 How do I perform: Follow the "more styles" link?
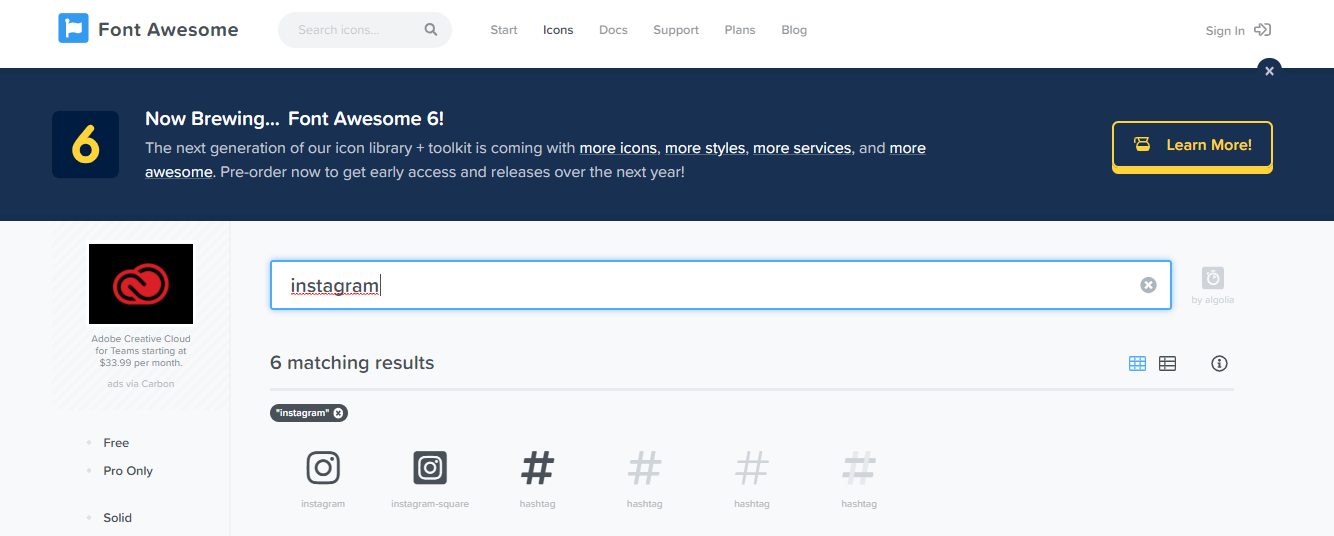(705, 148)
